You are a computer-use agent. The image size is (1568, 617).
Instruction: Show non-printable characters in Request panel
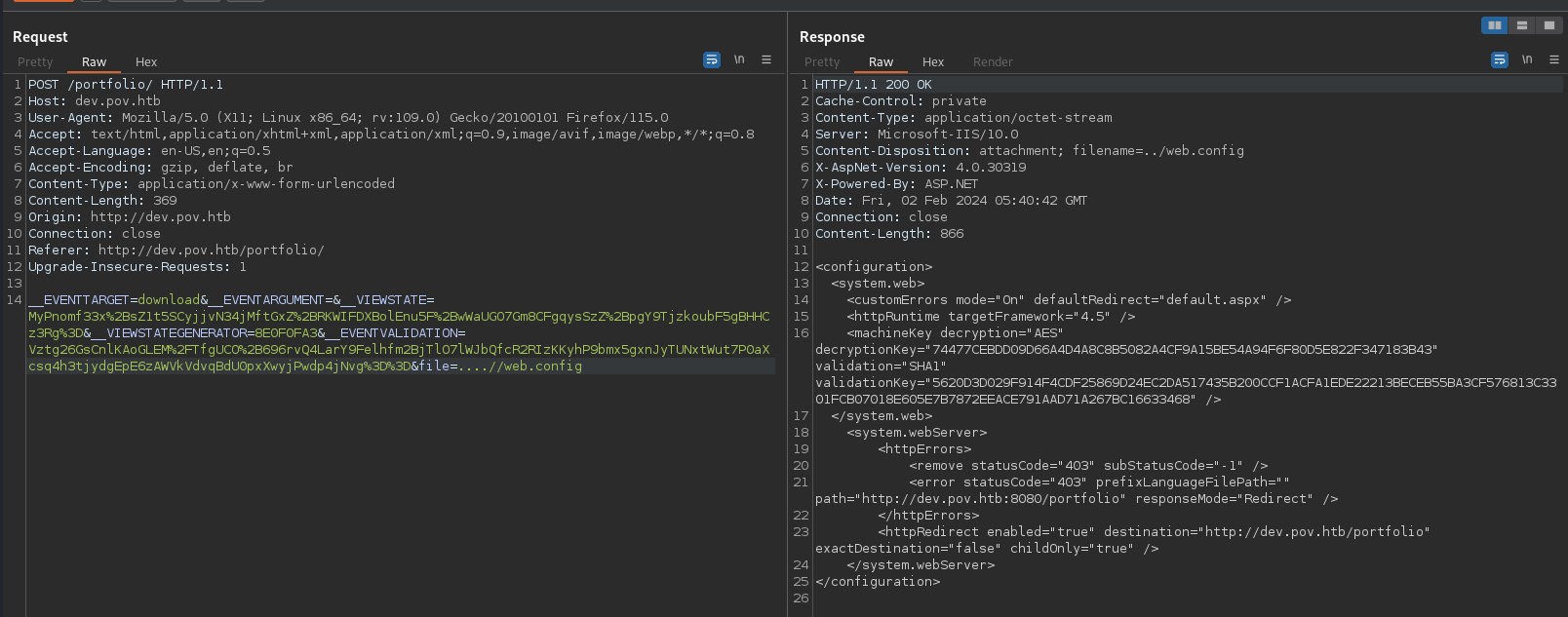(739, 60)
